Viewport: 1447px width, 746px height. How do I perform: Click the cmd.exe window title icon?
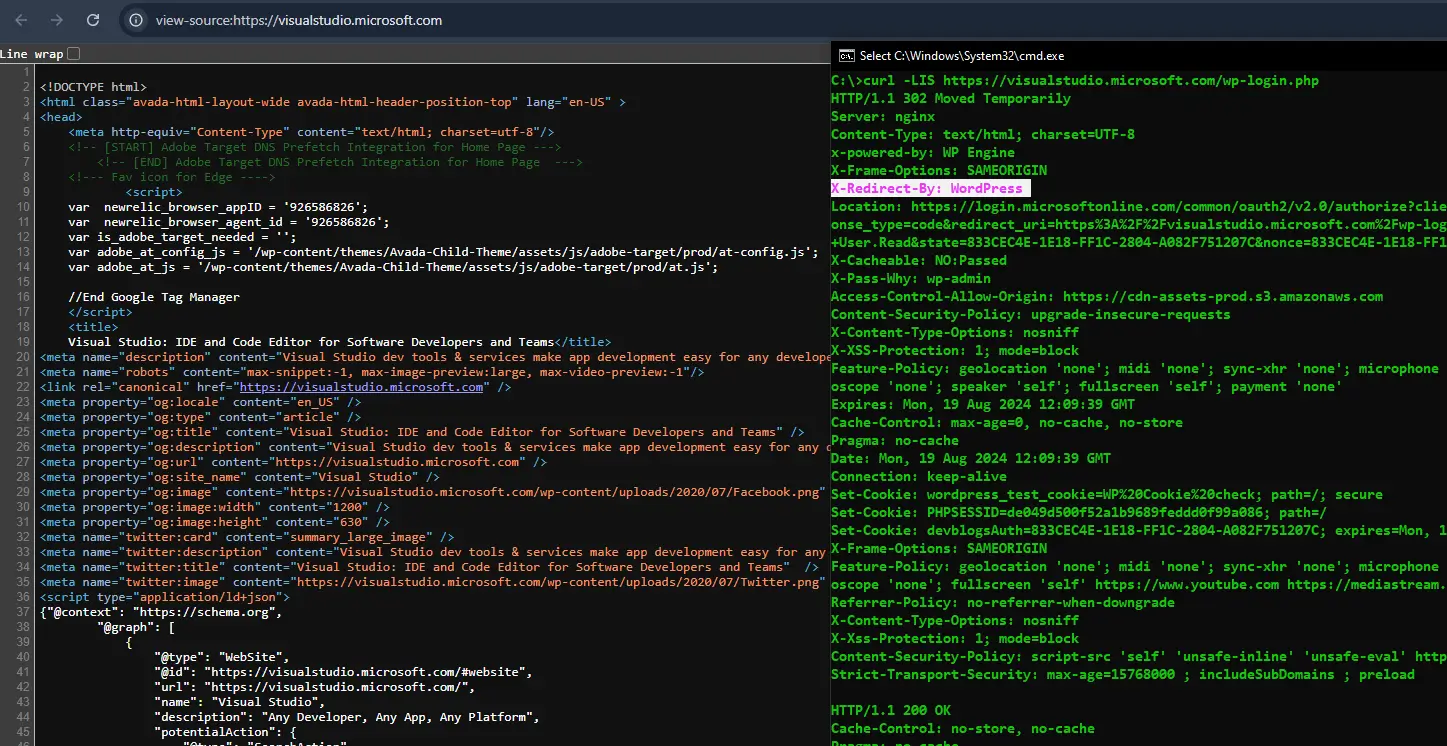pyautogui.click(x=846, y=56)
